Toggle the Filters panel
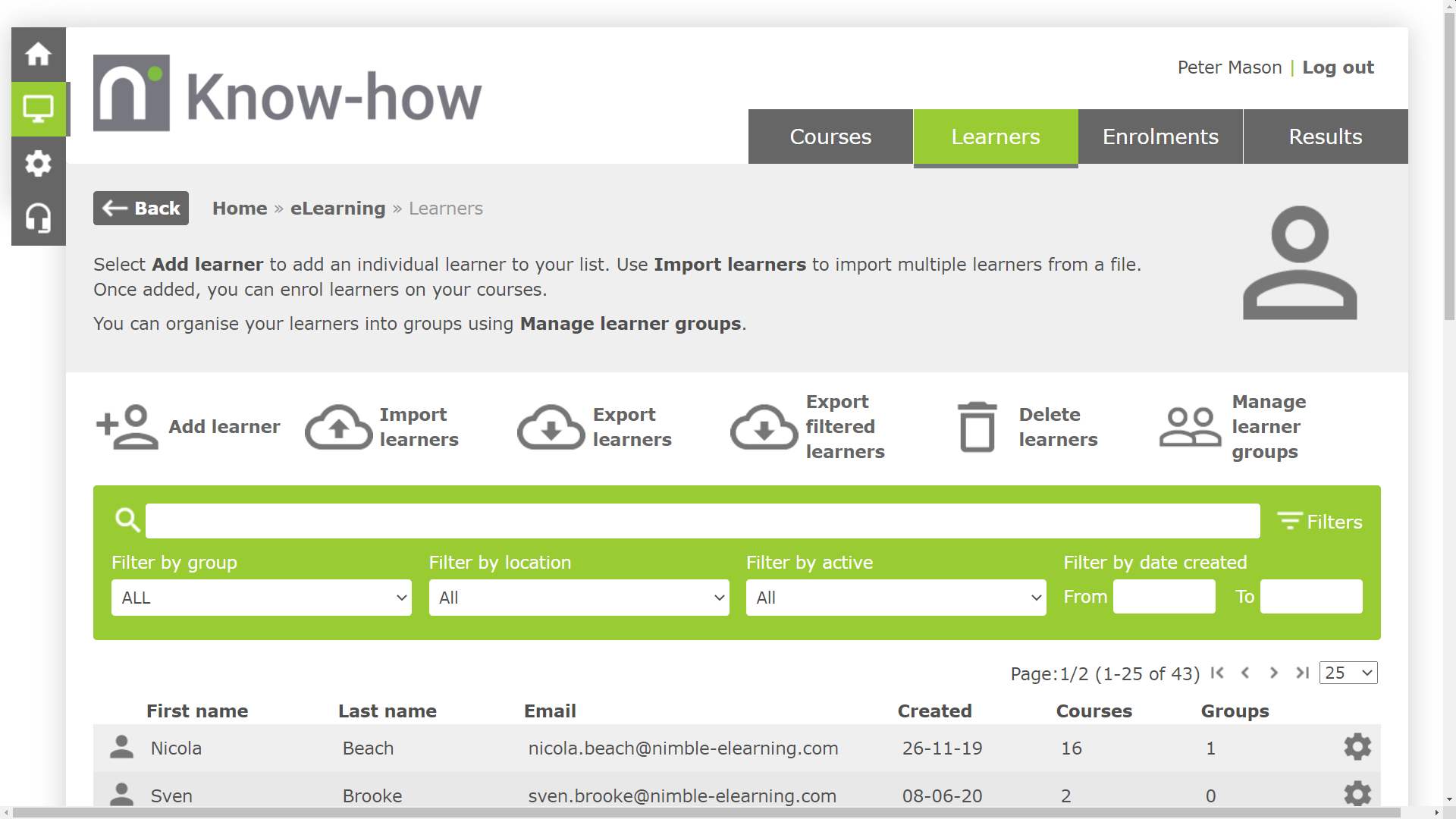 (x=1319, y=521)
